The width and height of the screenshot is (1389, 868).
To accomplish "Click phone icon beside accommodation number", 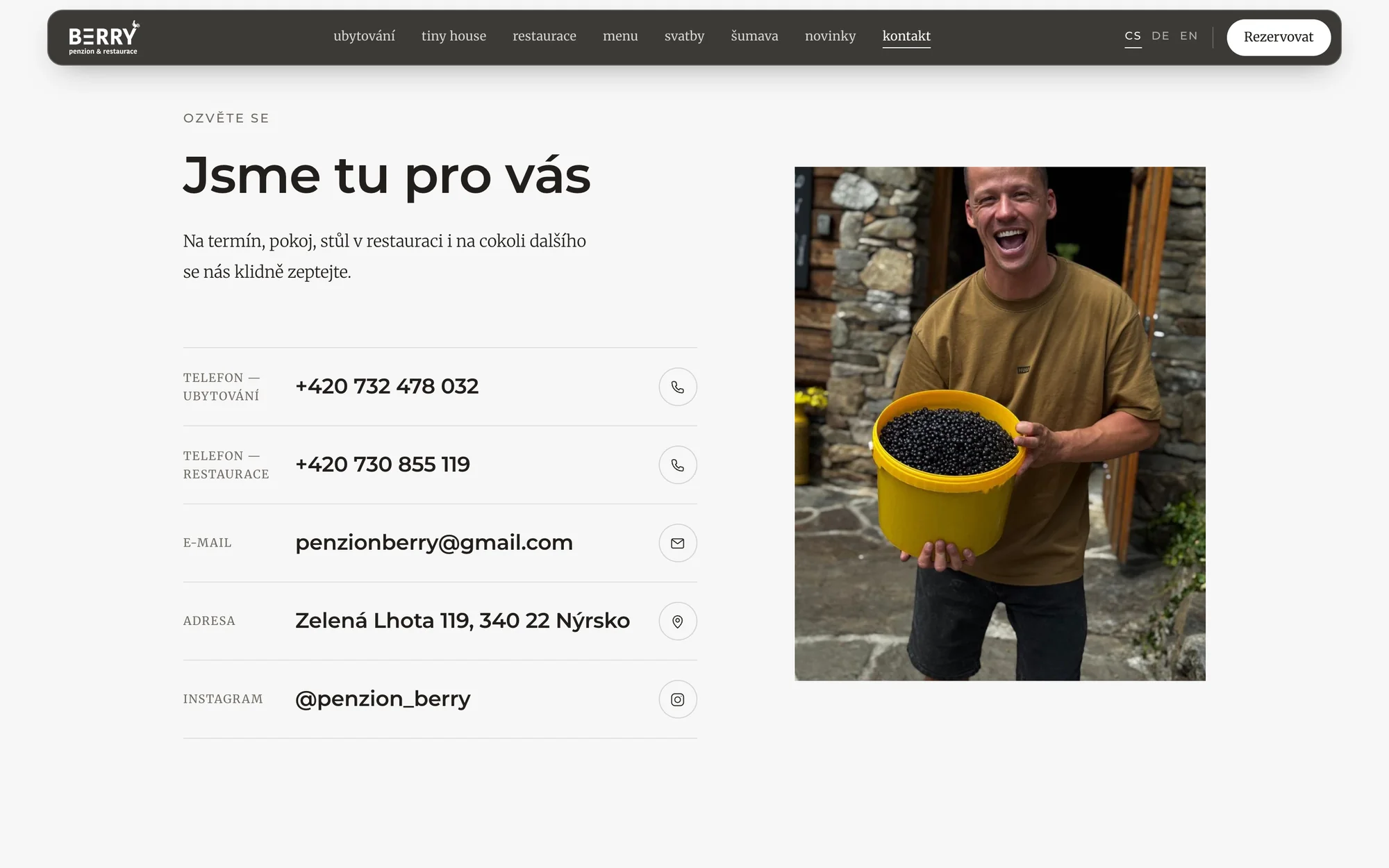I will [678, 387].
